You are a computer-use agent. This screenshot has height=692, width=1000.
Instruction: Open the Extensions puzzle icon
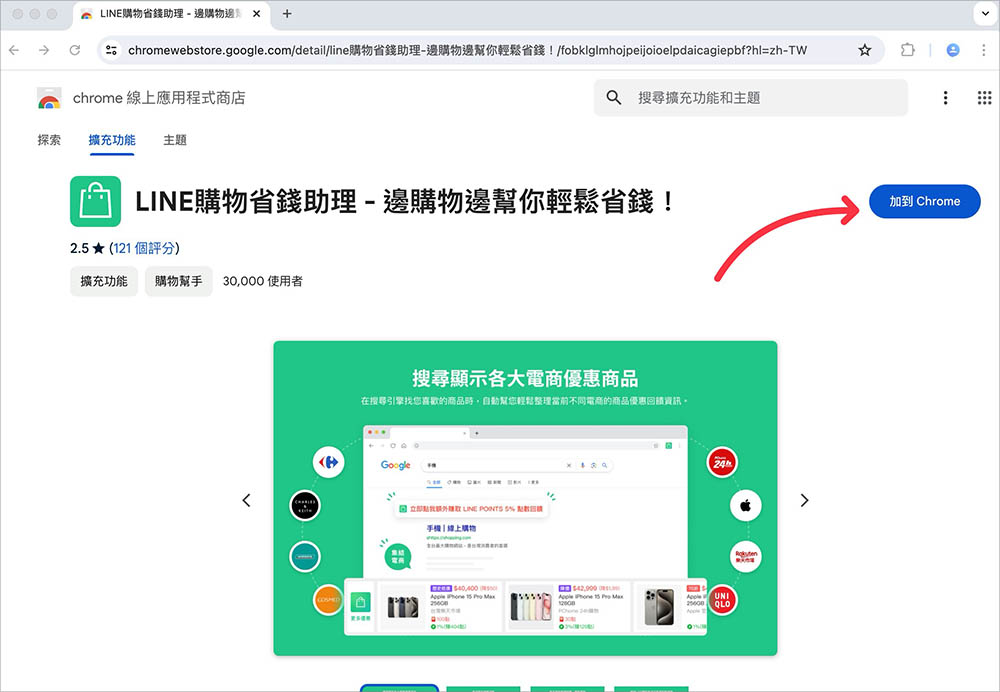pyautogui.click(x=907, y=50)
